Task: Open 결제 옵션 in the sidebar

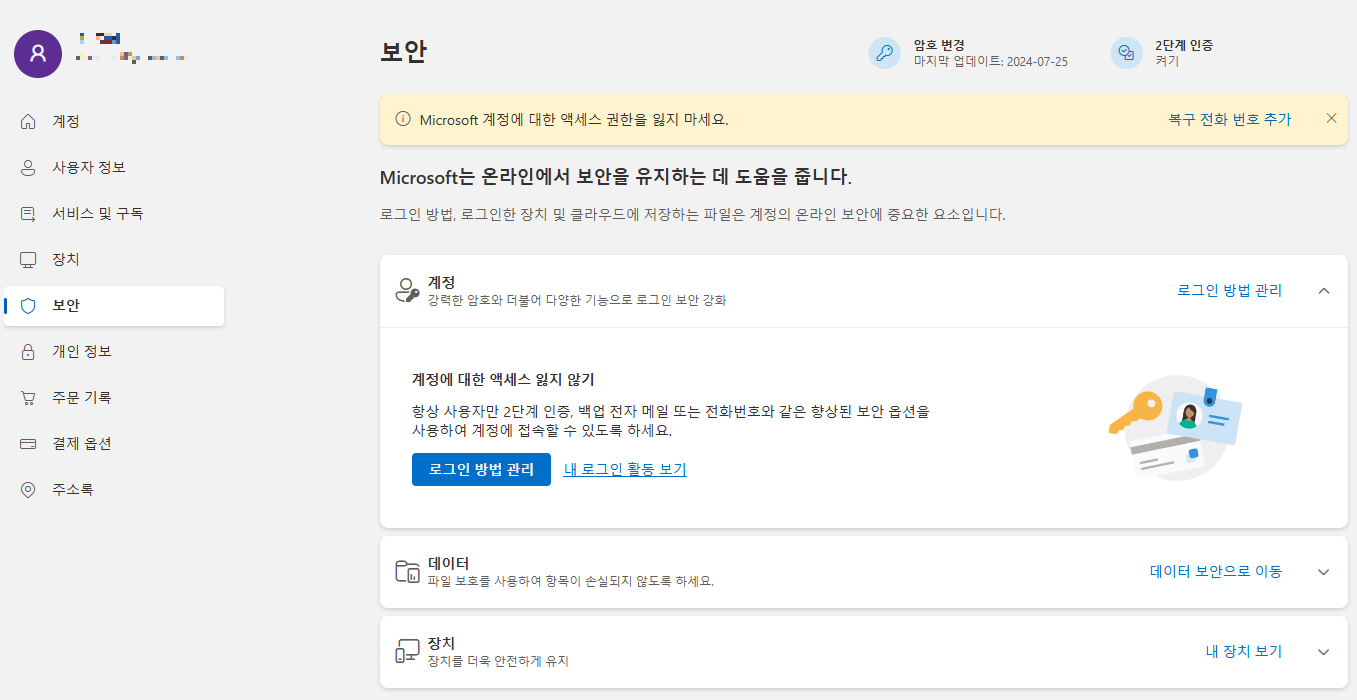Action: pos(114,444)
